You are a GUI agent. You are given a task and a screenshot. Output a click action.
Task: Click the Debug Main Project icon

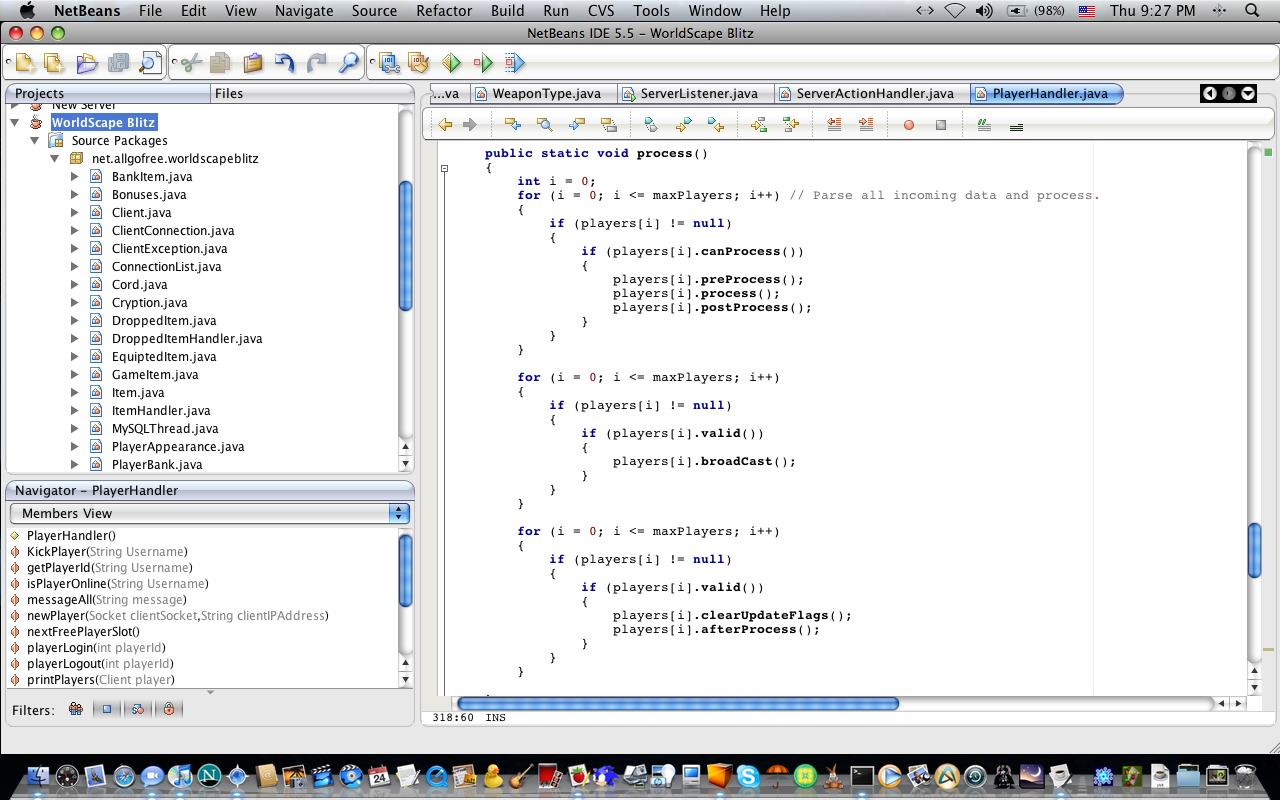point(483,63)
